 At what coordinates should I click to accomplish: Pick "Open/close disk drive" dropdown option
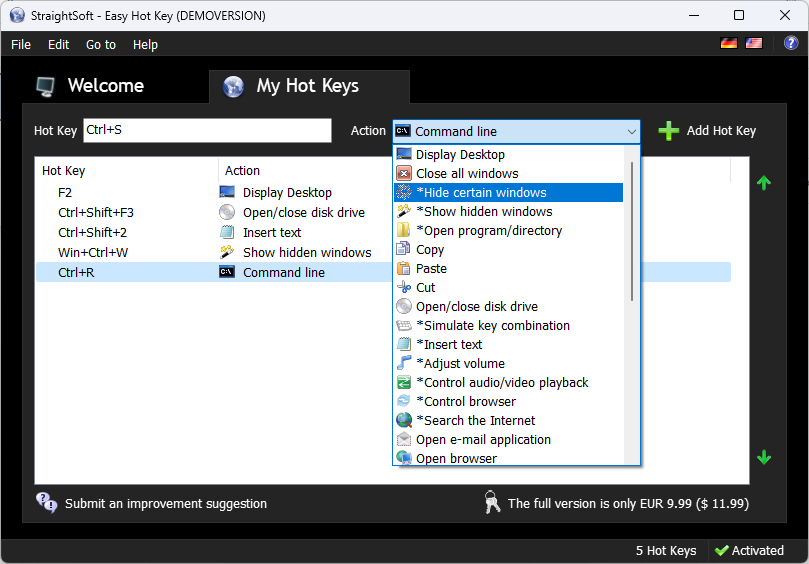click(476, 306)
